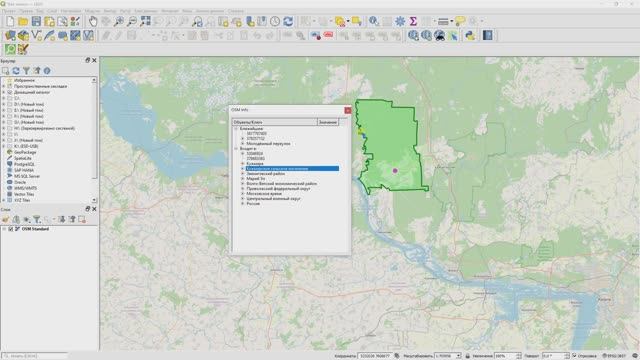The image size is (640, 360).
Task: Select MS SQL Server in Browser panel
Action: pyautogui.click(x=27, y=176)
